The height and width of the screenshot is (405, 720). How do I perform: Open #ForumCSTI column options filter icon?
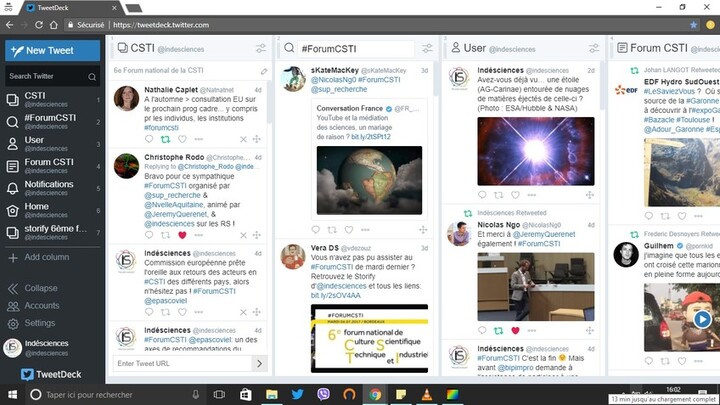[x=427, y=48]
